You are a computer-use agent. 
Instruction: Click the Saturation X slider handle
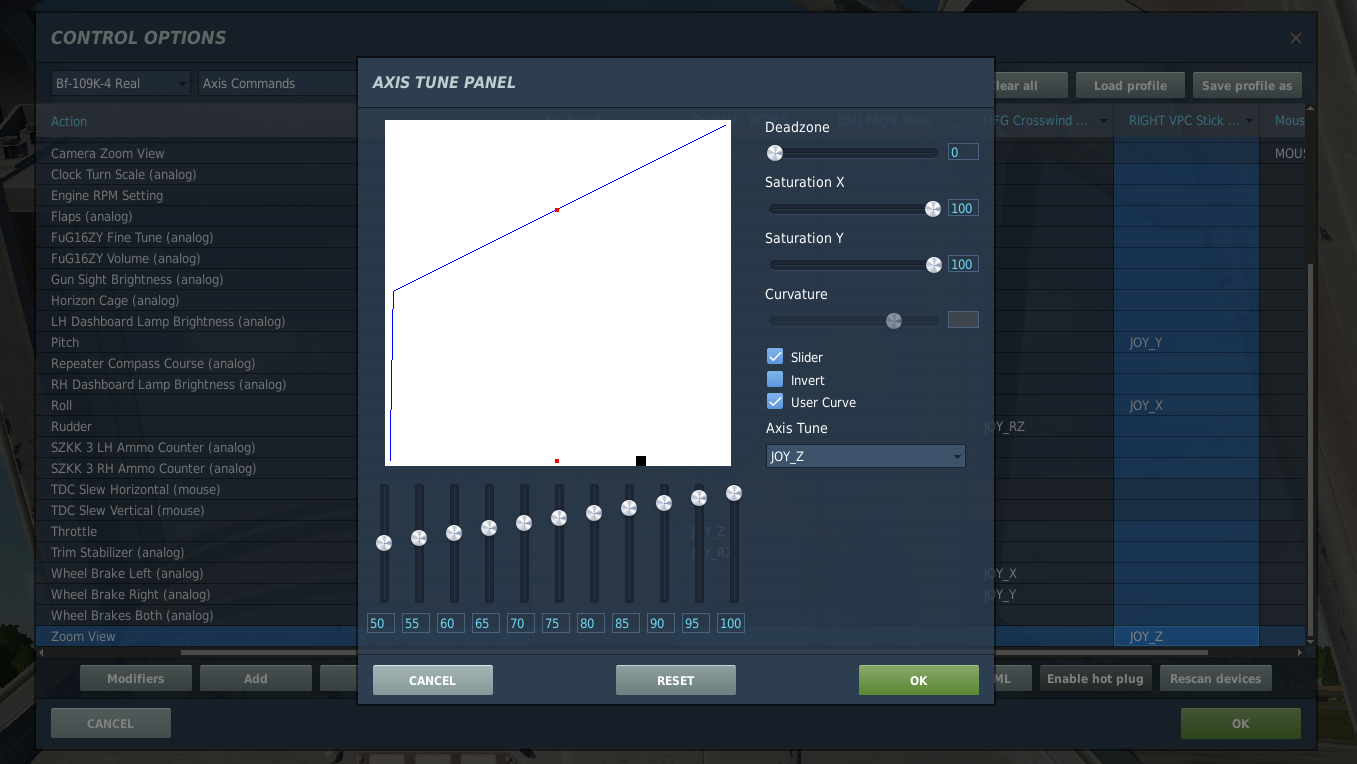pyautogui.click(x=933, y=209)
